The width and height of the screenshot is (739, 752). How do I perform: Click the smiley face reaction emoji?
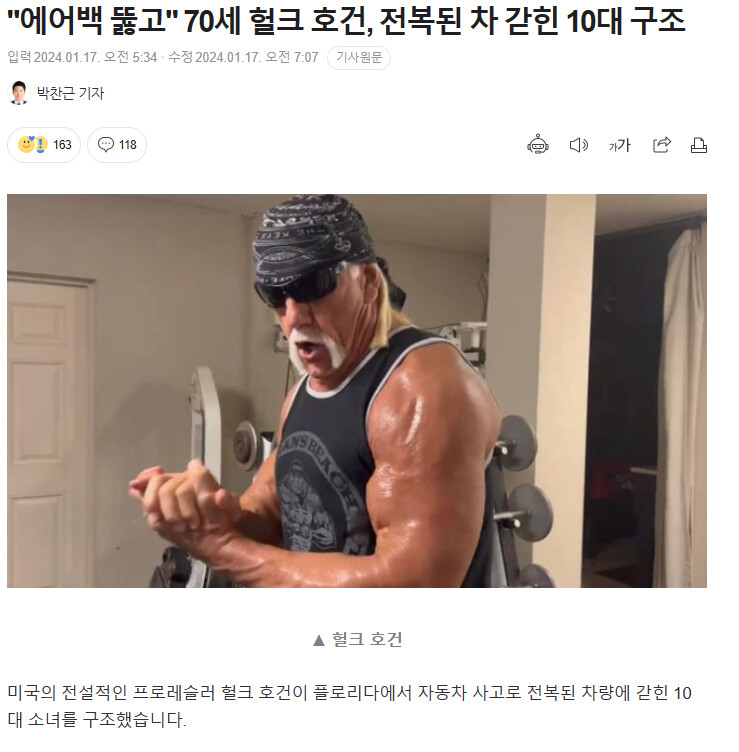coord(26,144)
